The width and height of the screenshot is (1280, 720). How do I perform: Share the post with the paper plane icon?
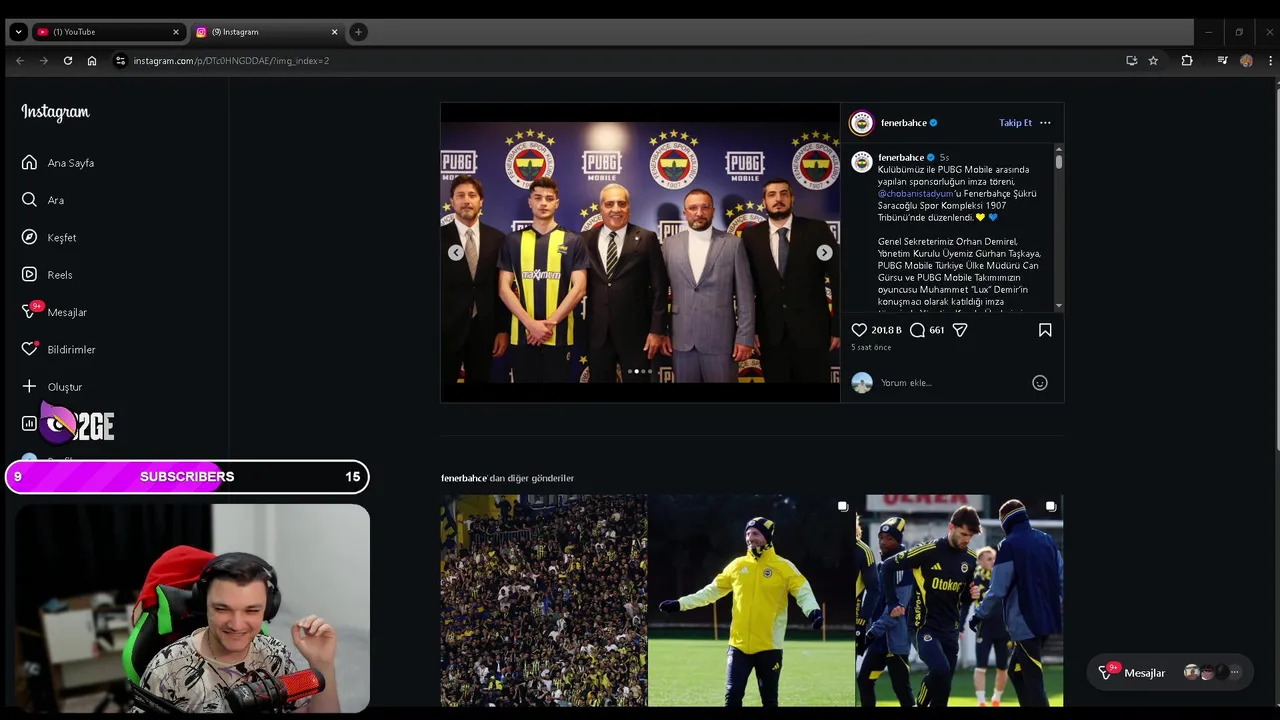(960, 330)
